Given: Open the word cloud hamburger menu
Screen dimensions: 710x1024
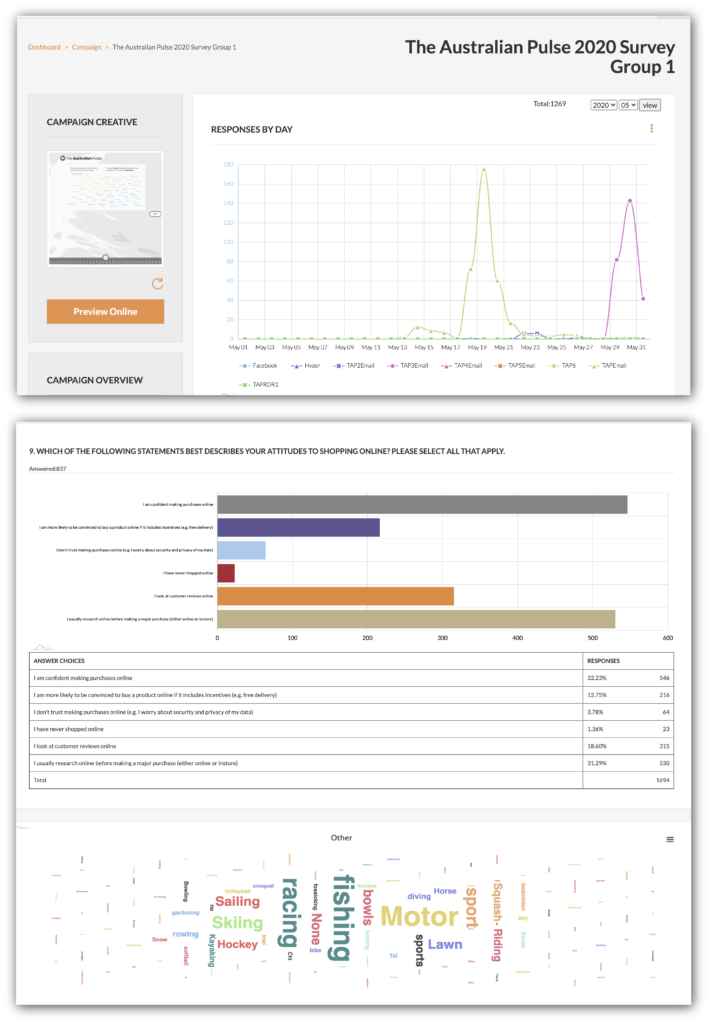Looking at the screenshot, I should click(x=670, y=839).
